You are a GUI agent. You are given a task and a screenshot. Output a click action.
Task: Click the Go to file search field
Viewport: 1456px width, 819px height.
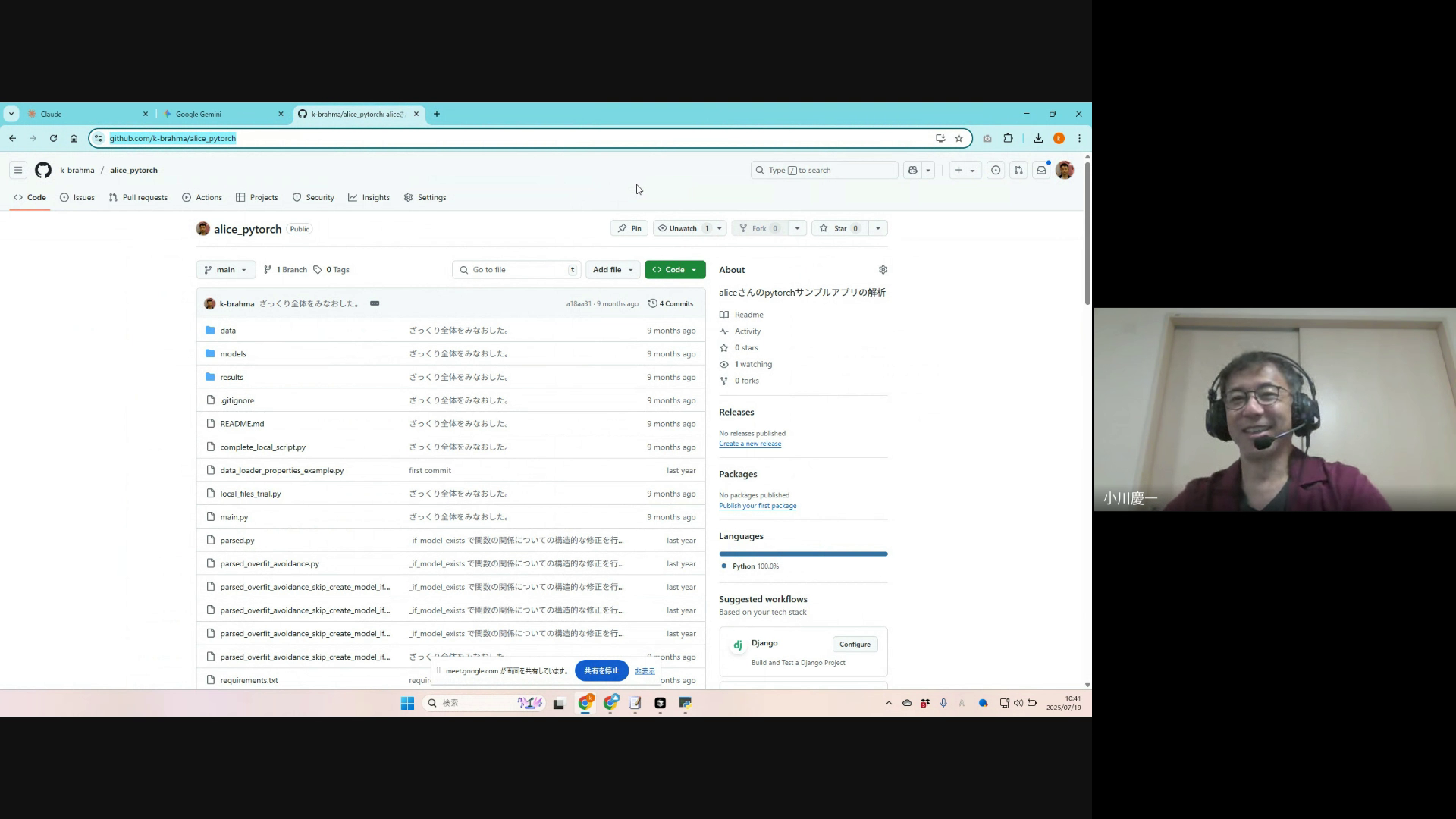[x=516, y=270]
